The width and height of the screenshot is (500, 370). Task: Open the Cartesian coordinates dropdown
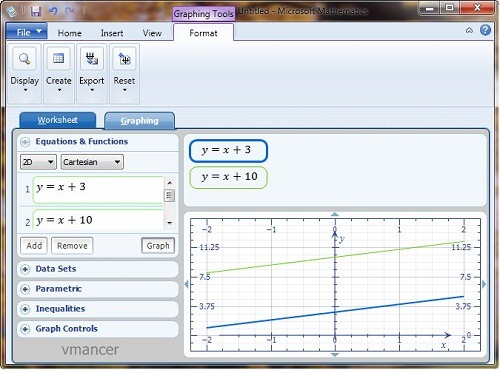92,162
